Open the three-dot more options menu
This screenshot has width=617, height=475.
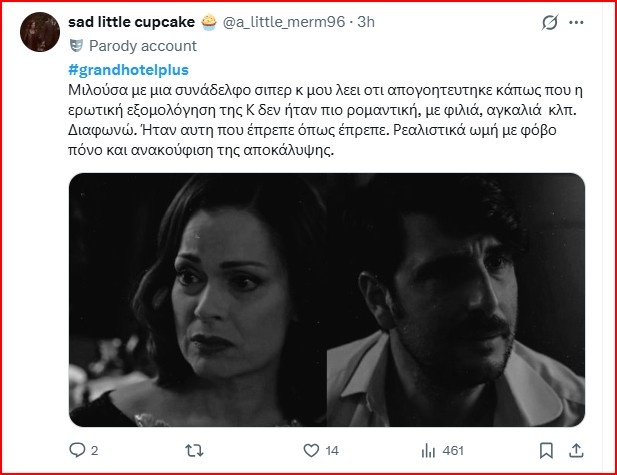point(576,22)
